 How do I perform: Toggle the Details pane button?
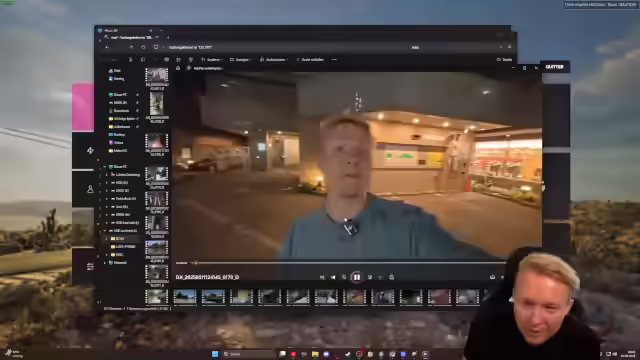pos(504,60)
